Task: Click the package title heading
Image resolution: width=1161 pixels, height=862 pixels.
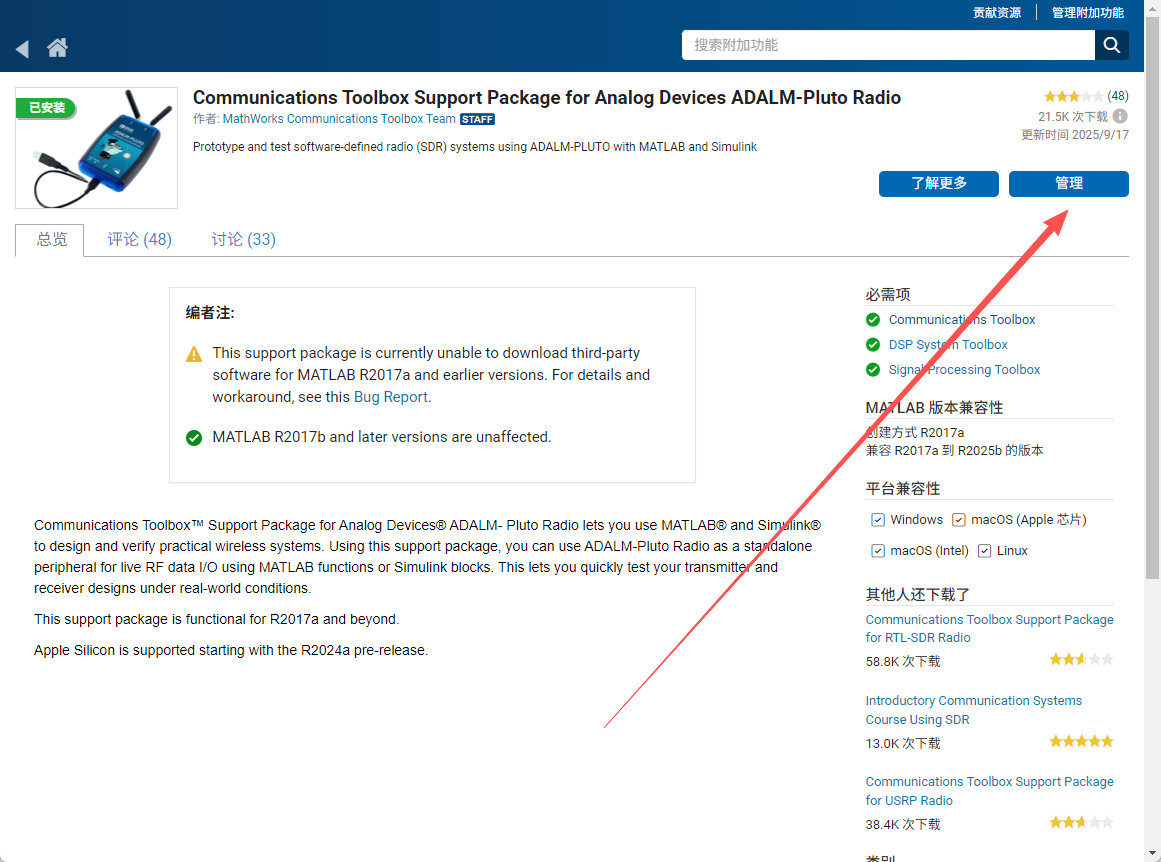Action: (x=546, y=98)
